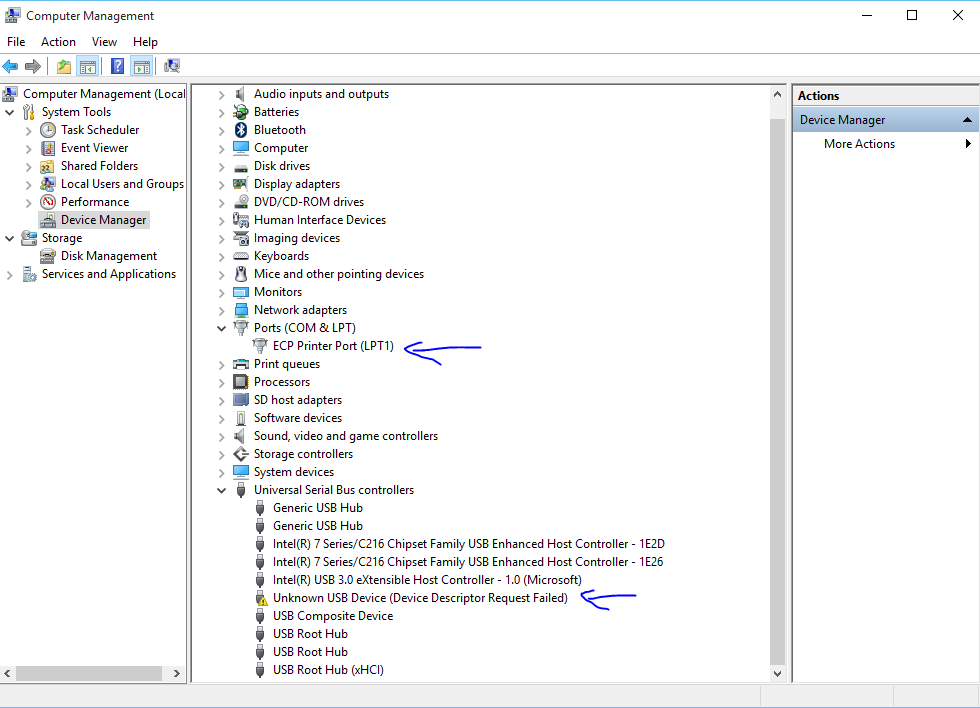The image size is (980, 708).
Task: Select the Host Controller - 1E26 entry
Action: point(468,562)
